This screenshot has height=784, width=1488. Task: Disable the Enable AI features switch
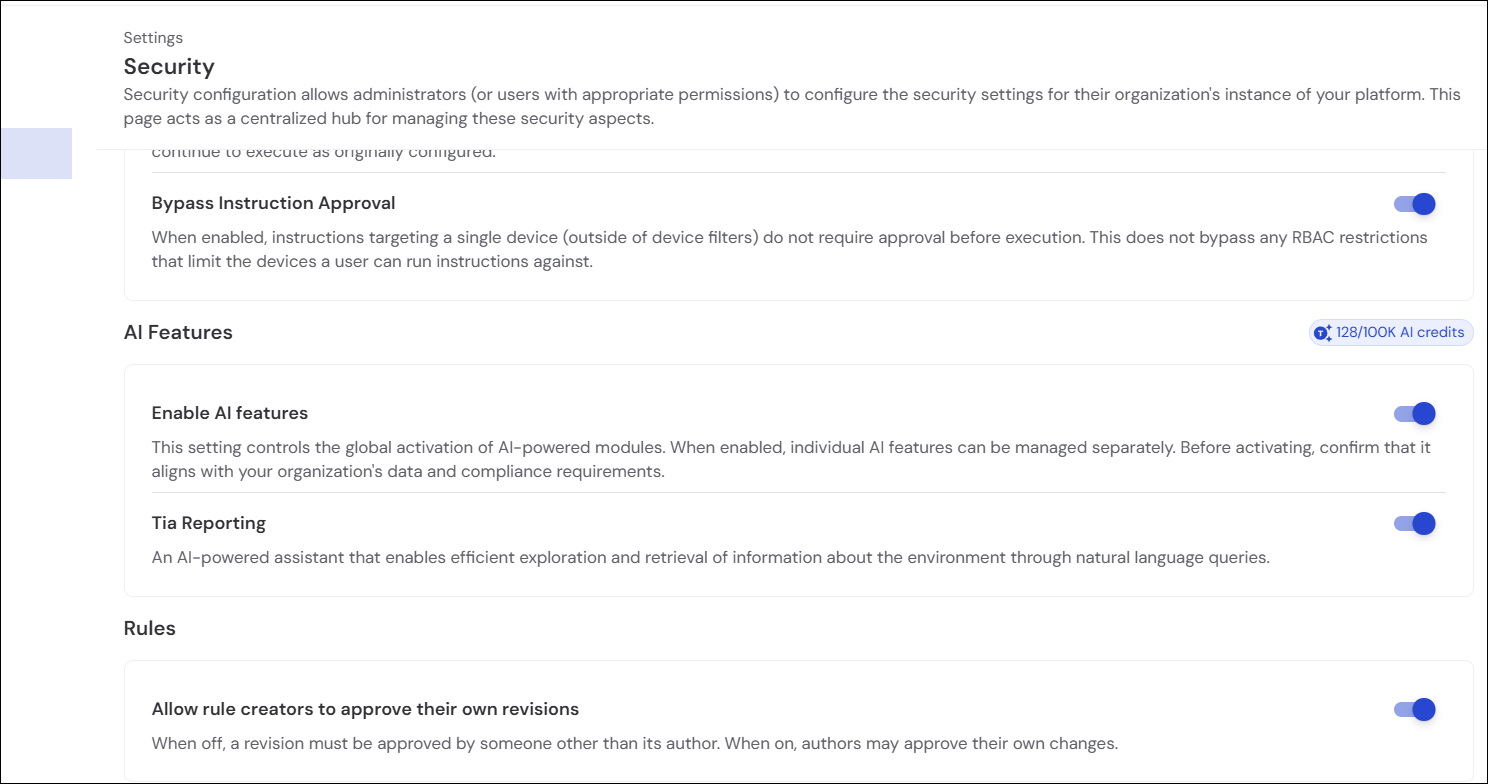(1415, 414)
